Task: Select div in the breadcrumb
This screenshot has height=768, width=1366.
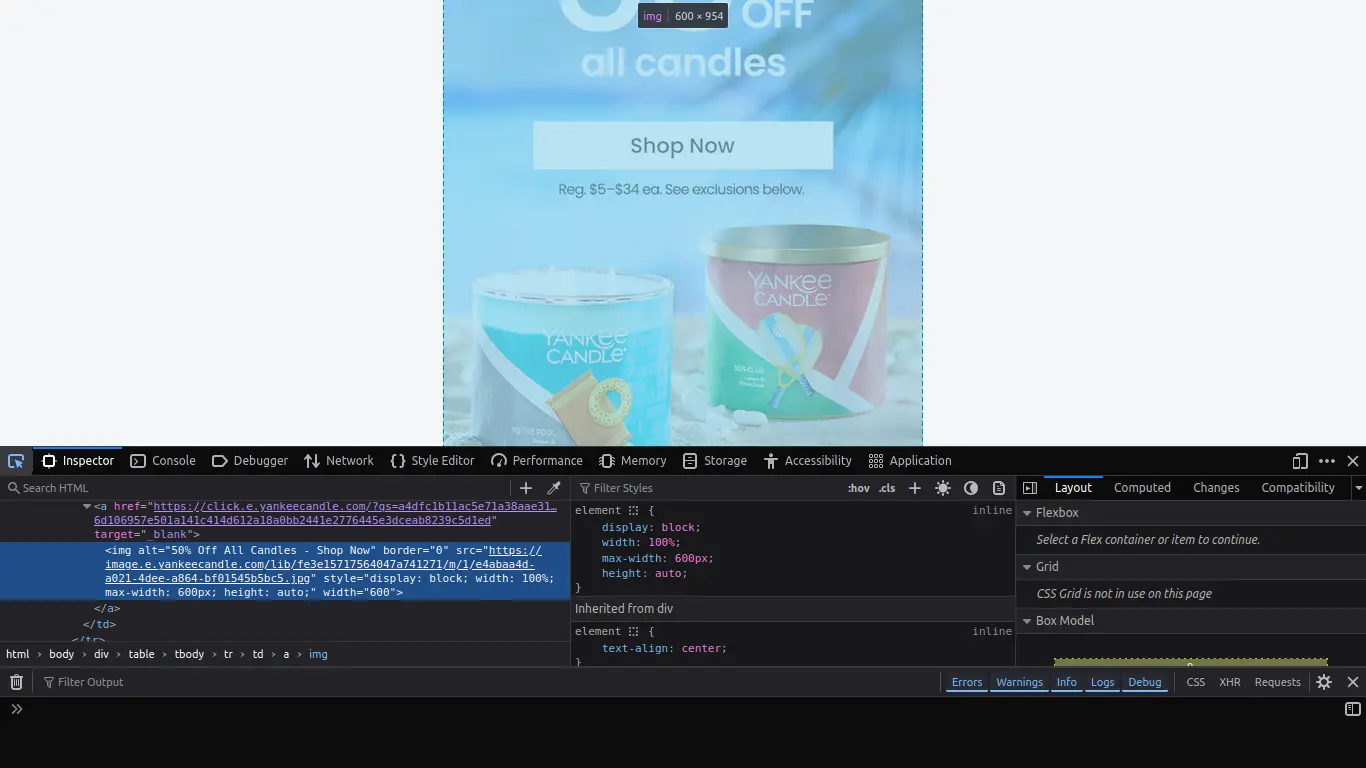Action: (x=102, y=654)
